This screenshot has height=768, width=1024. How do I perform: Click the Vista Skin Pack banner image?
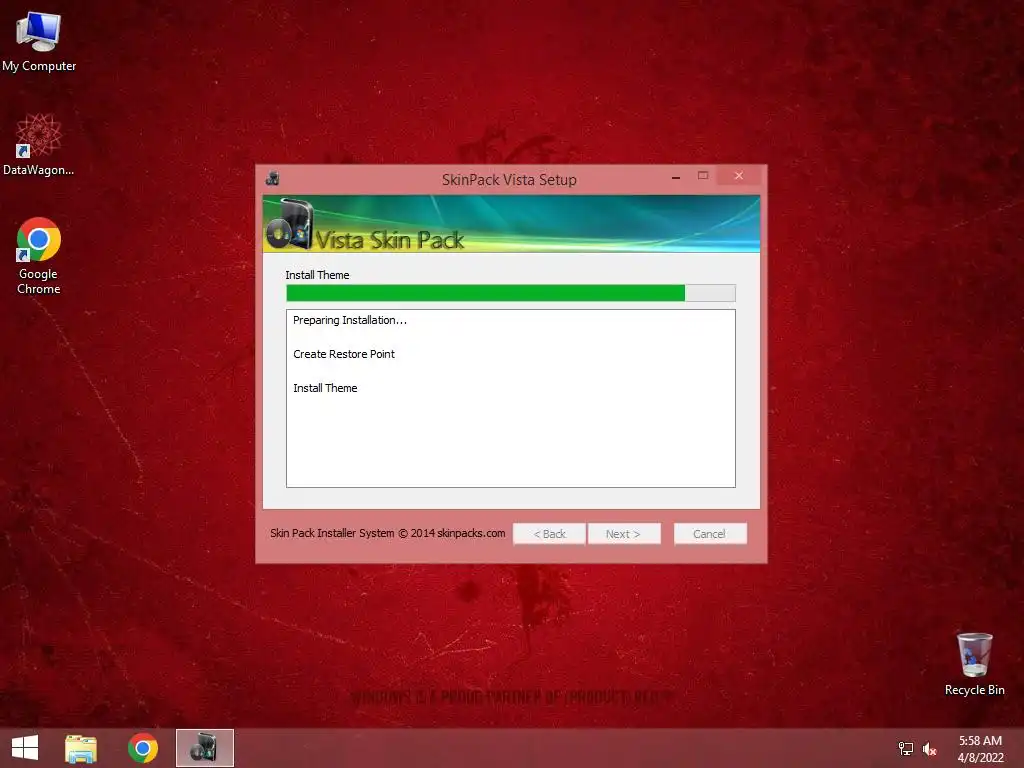coord(511,223)
